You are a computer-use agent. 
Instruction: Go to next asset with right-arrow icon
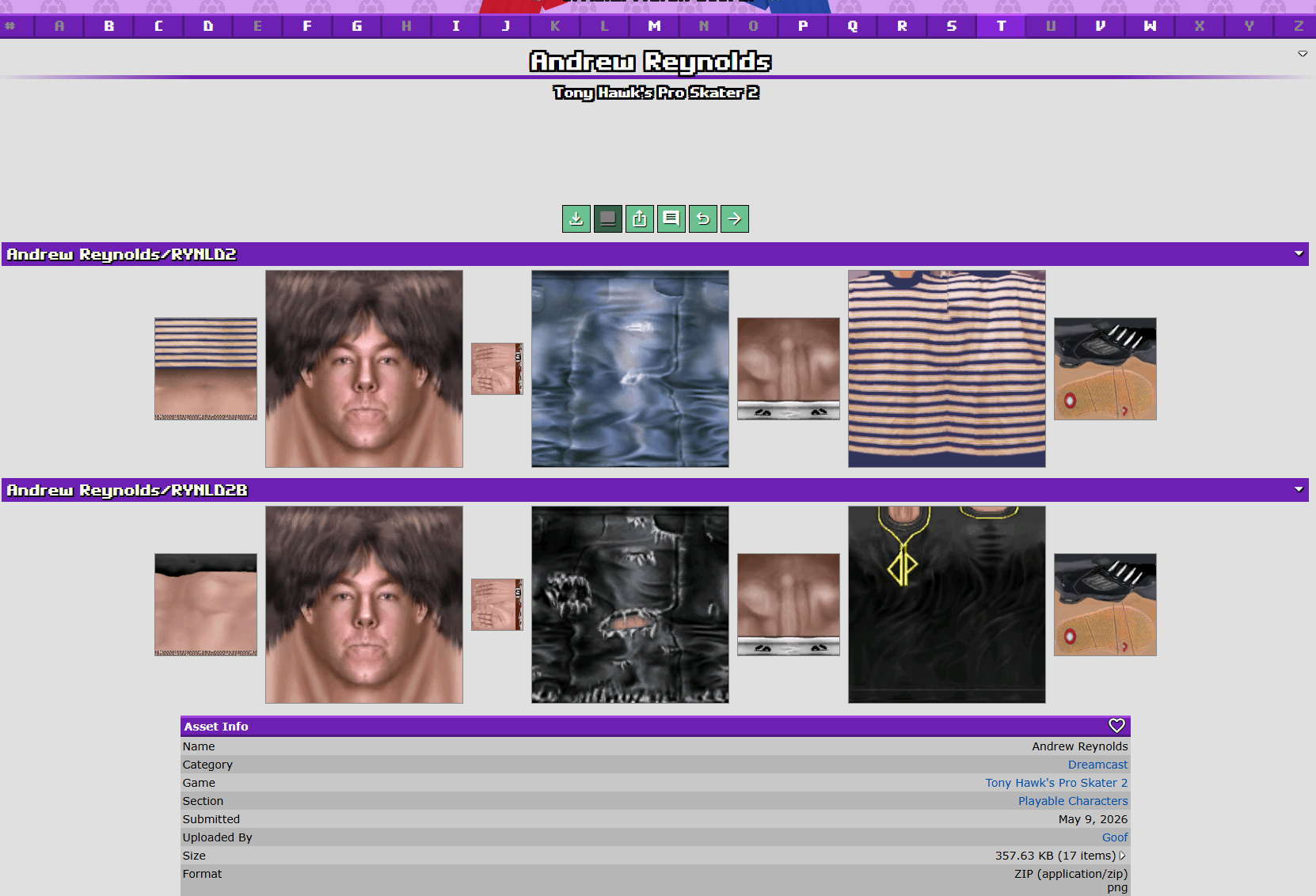(x=735, y=218)
